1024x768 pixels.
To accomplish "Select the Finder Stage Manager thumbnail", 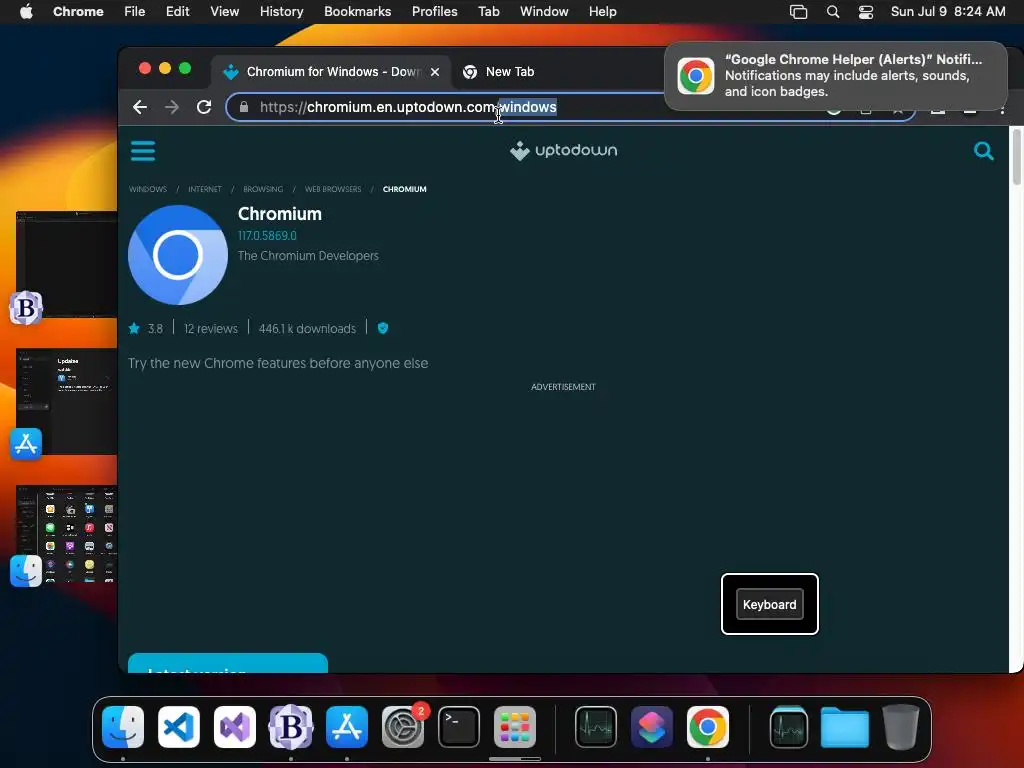I will (x=67, y=534).
